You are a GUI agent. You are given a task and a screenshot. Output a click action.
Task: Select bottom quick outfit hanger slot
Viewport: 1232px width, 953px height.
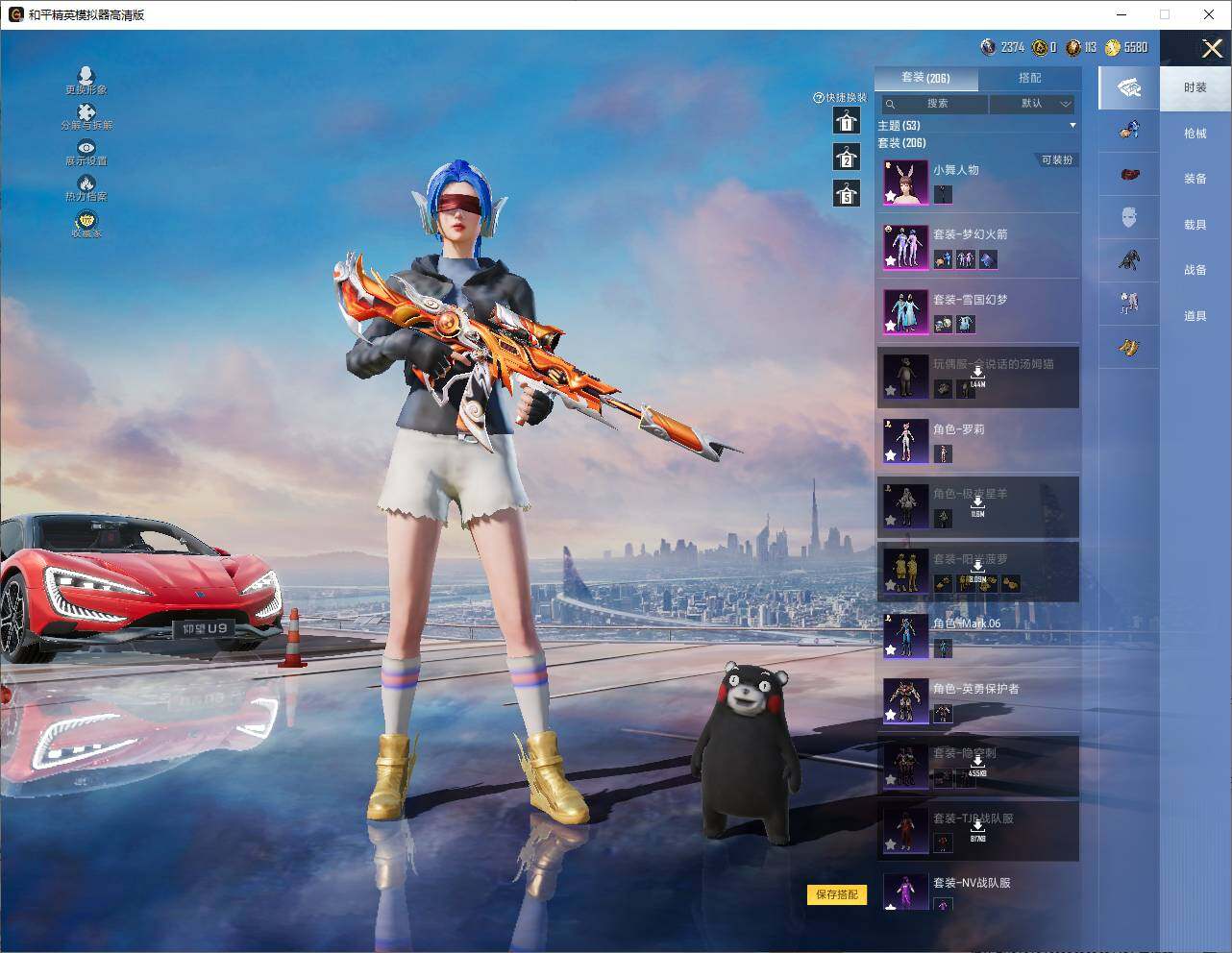pyautogui.click(x=847, y=193)
